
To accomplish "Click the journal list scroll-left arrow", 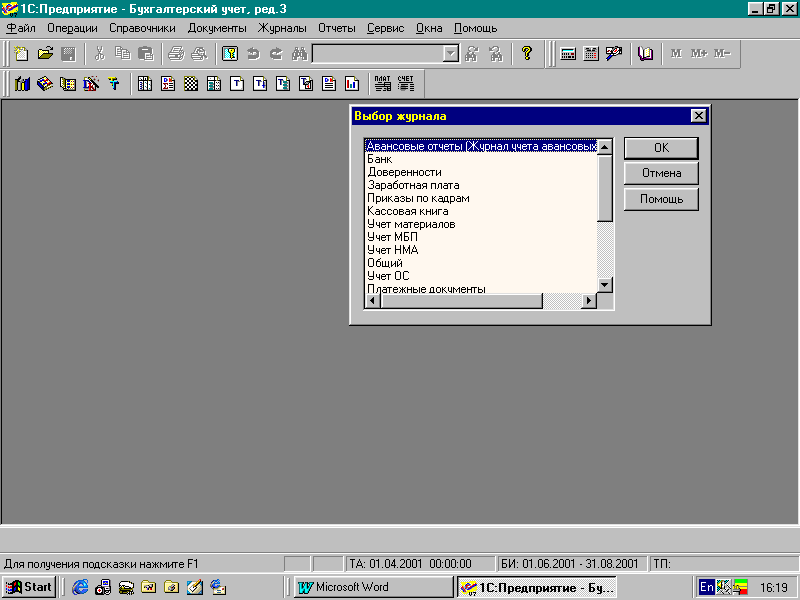I will (372, 301).
